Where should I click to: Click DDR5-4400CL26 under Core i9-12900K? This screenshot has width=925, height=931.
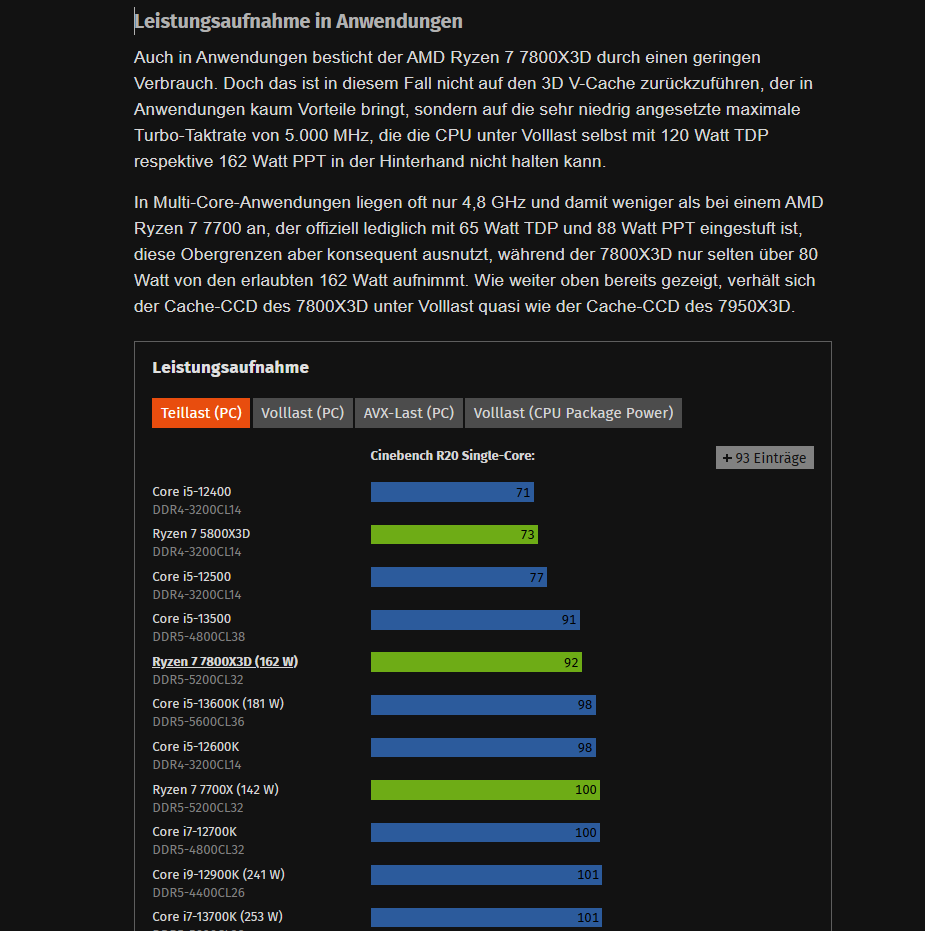(x=199, y=892)
